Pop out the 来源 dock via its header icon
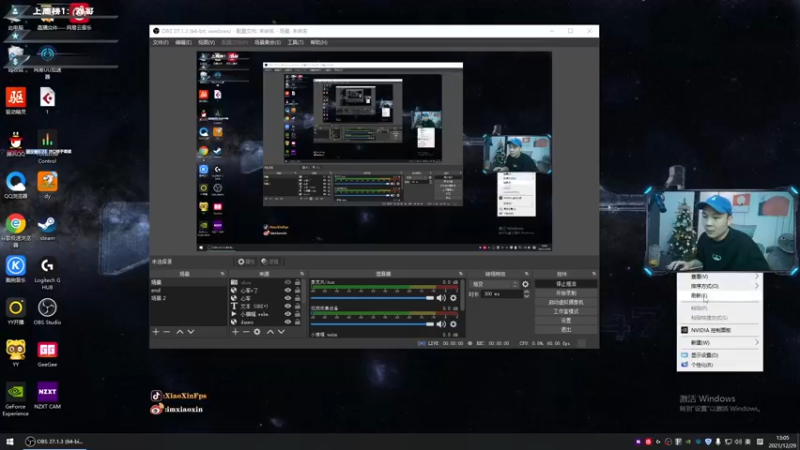Screen dimensions: 800x450 pyautogui.click(x=302, y=274)
